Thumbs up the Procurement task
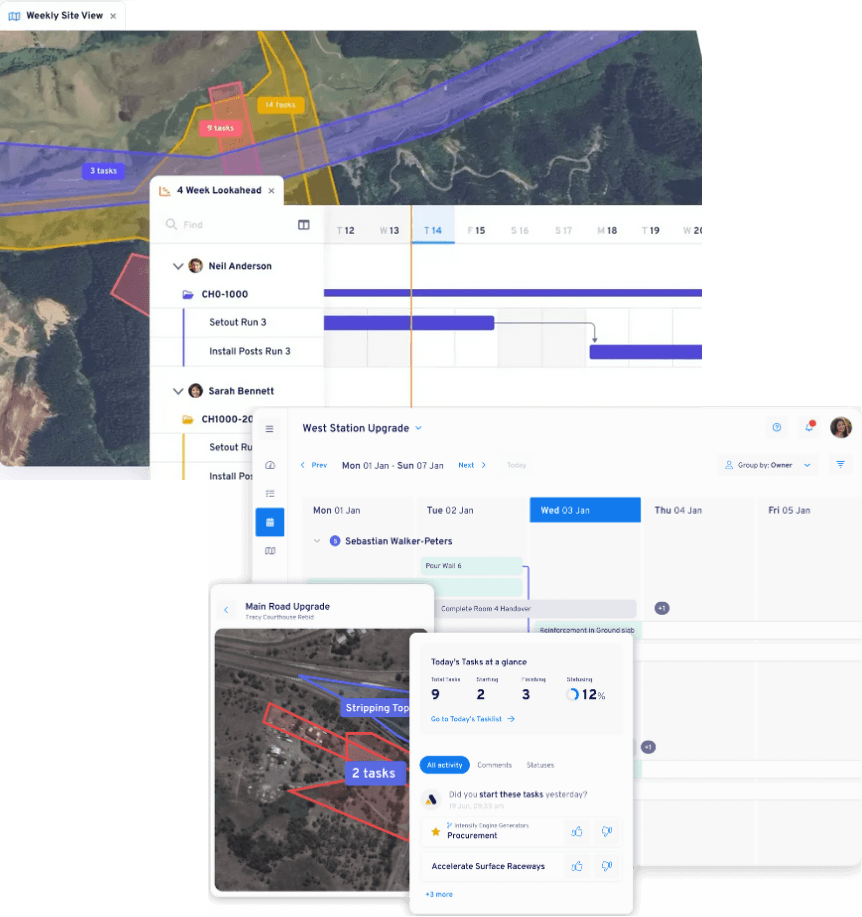 pos(577,831)
